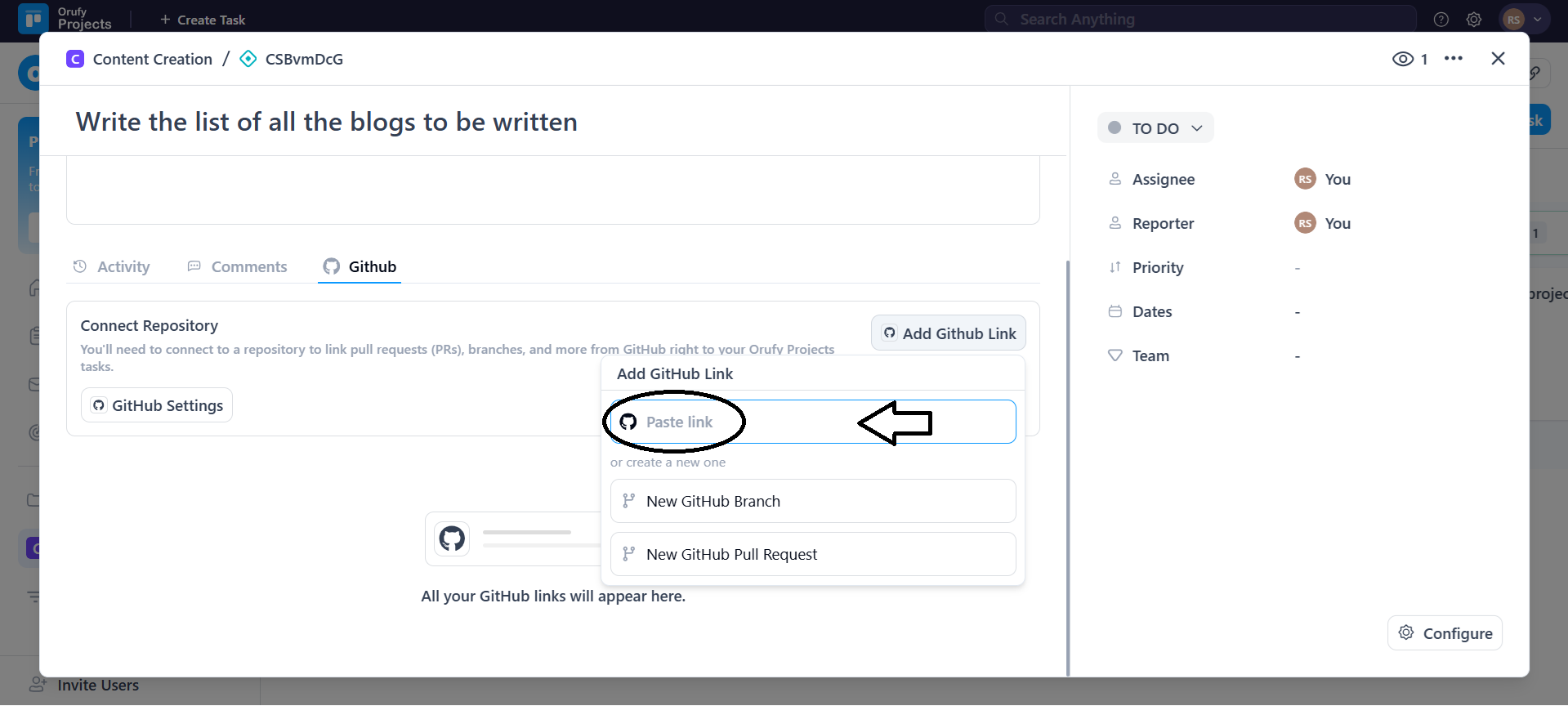Viewport: 1568px width, 706px height.
Task: Click the dialog vertical scrollbar
Action: 1067,468
